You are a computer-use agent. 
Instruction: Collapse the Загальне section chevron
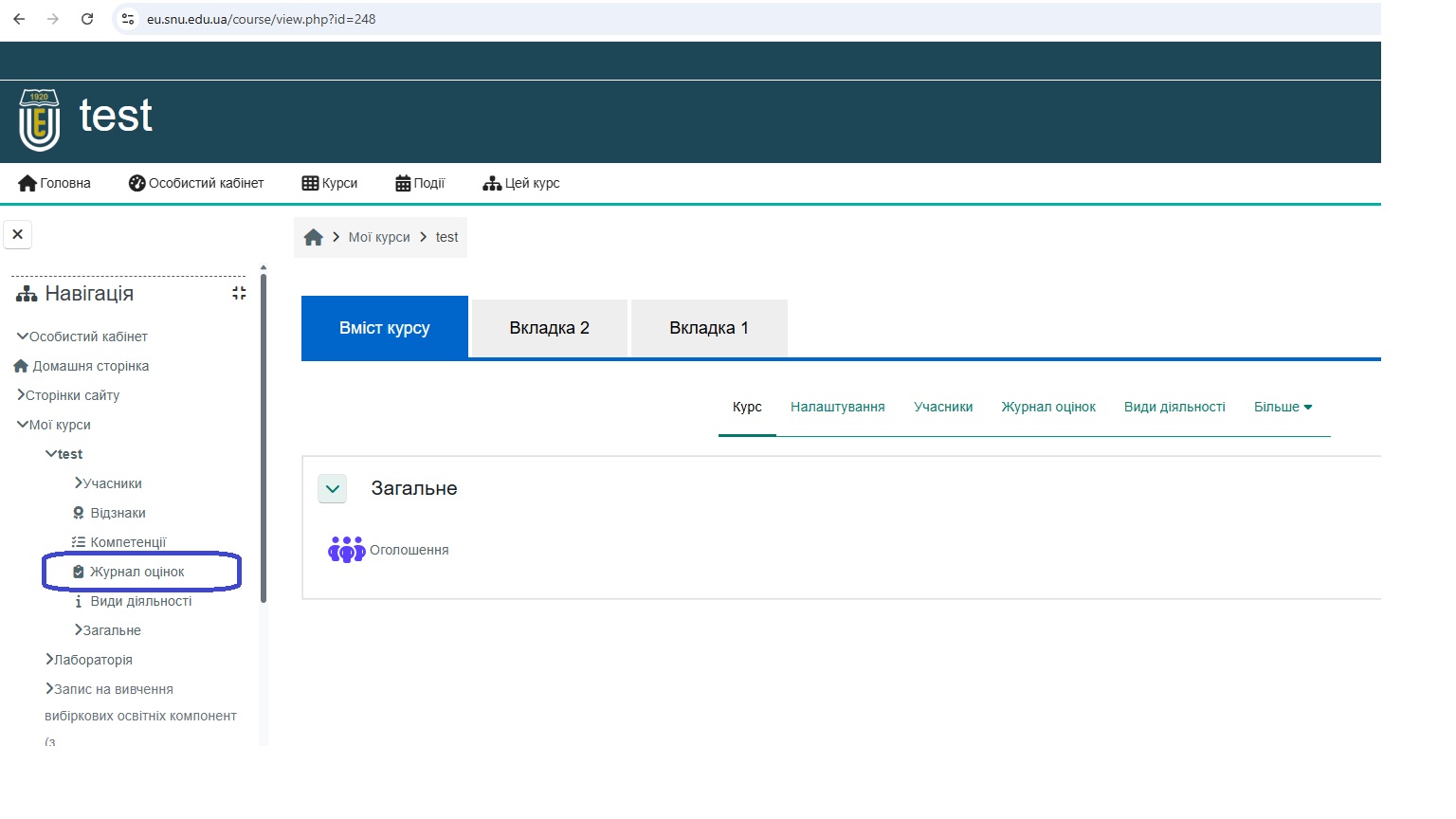point(333,489)
